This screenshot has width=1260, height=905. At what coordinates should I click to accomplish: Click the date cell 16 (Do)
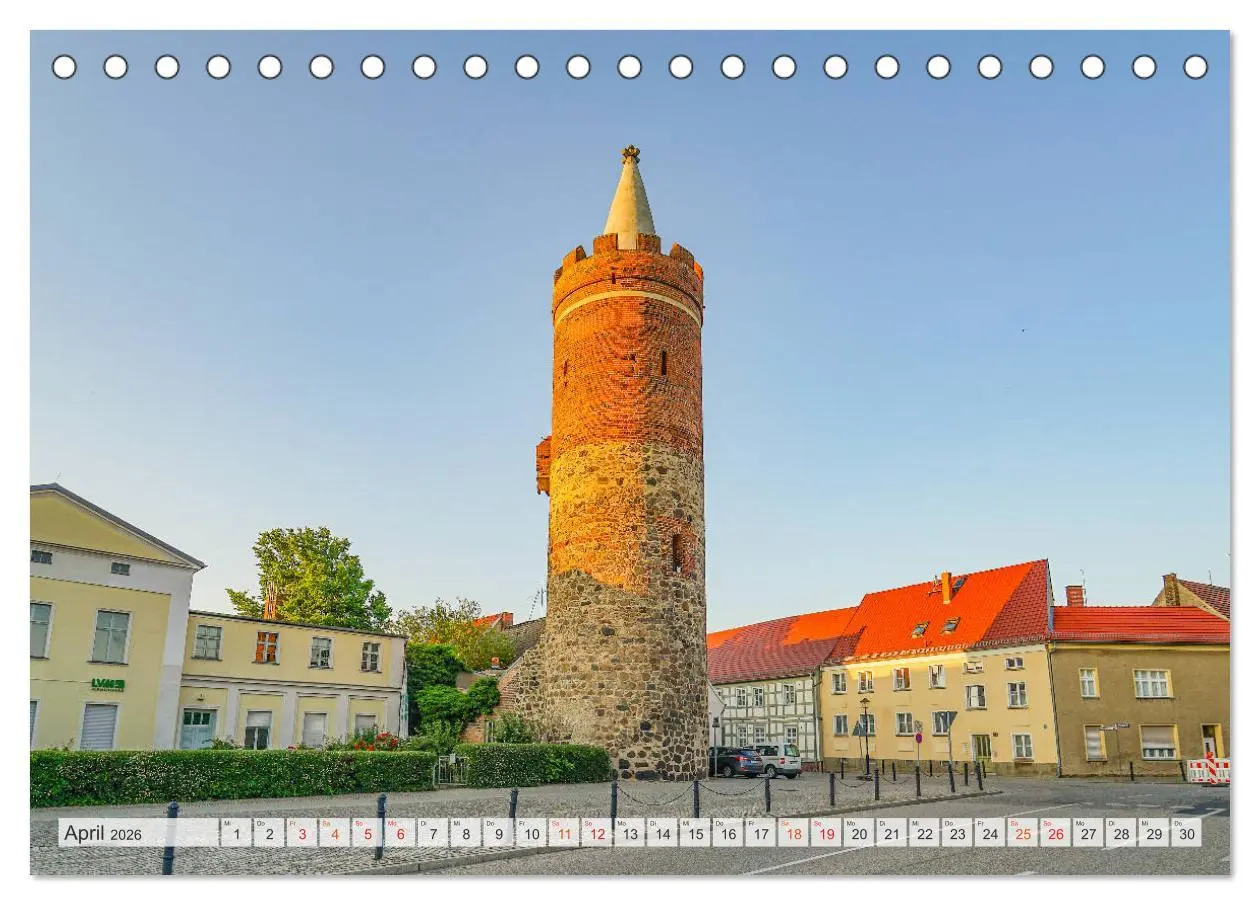[x=728, y=833]
